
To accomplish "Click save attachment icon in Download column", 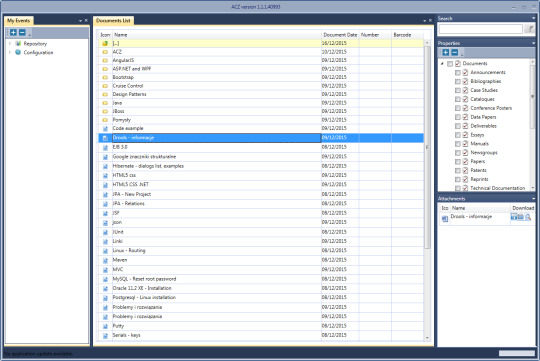I will [514, 217].
